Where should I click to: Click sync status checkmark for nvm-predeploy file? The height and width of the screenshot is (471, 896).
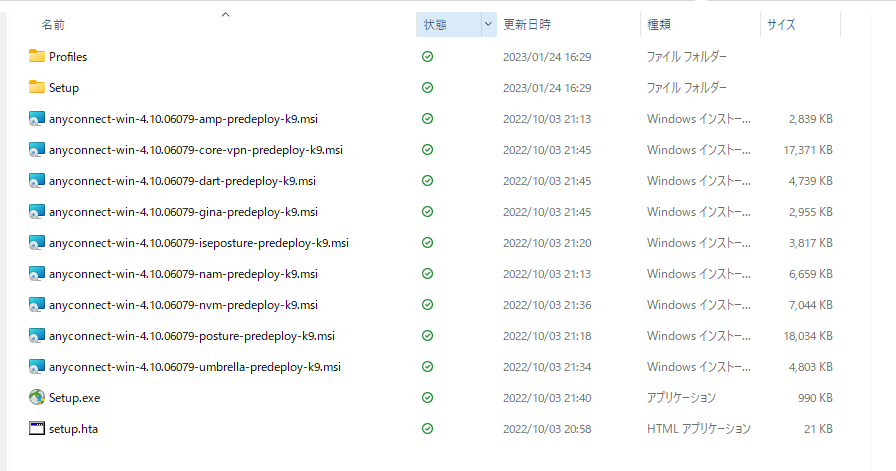(x=427, y=304)
